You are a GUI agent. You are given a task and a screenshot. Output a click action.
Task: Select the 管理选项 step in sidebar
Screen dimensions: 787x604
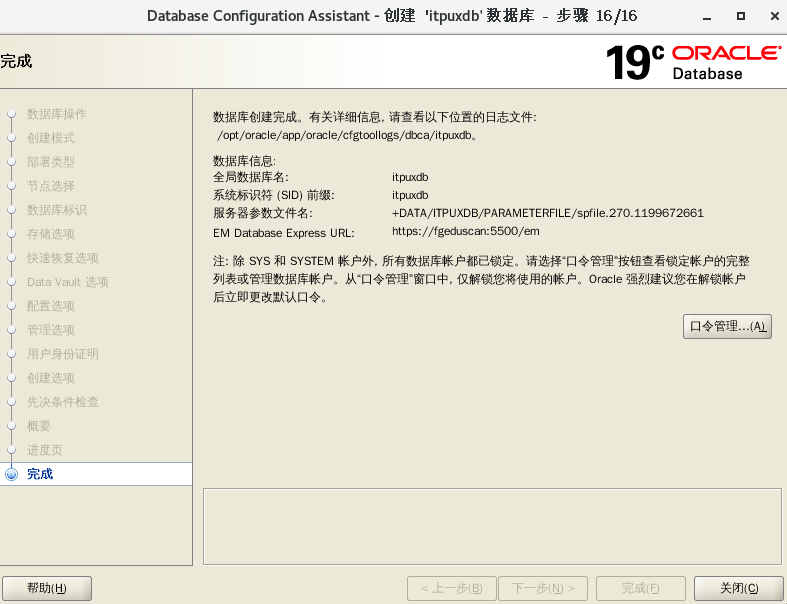[51, 330]
